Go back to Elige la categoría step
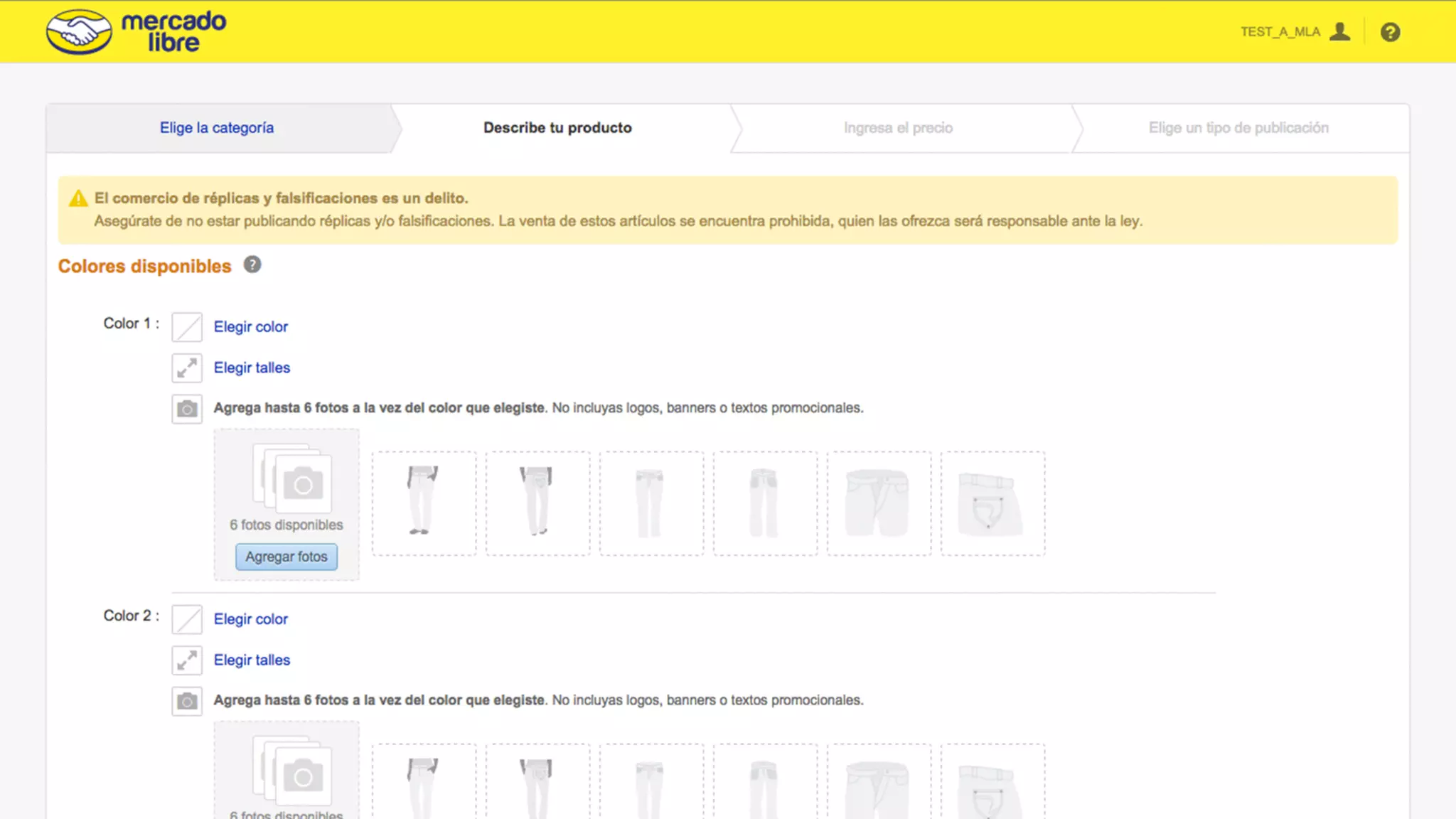This screenshot has height=819, width=1456. coord(217,128)
